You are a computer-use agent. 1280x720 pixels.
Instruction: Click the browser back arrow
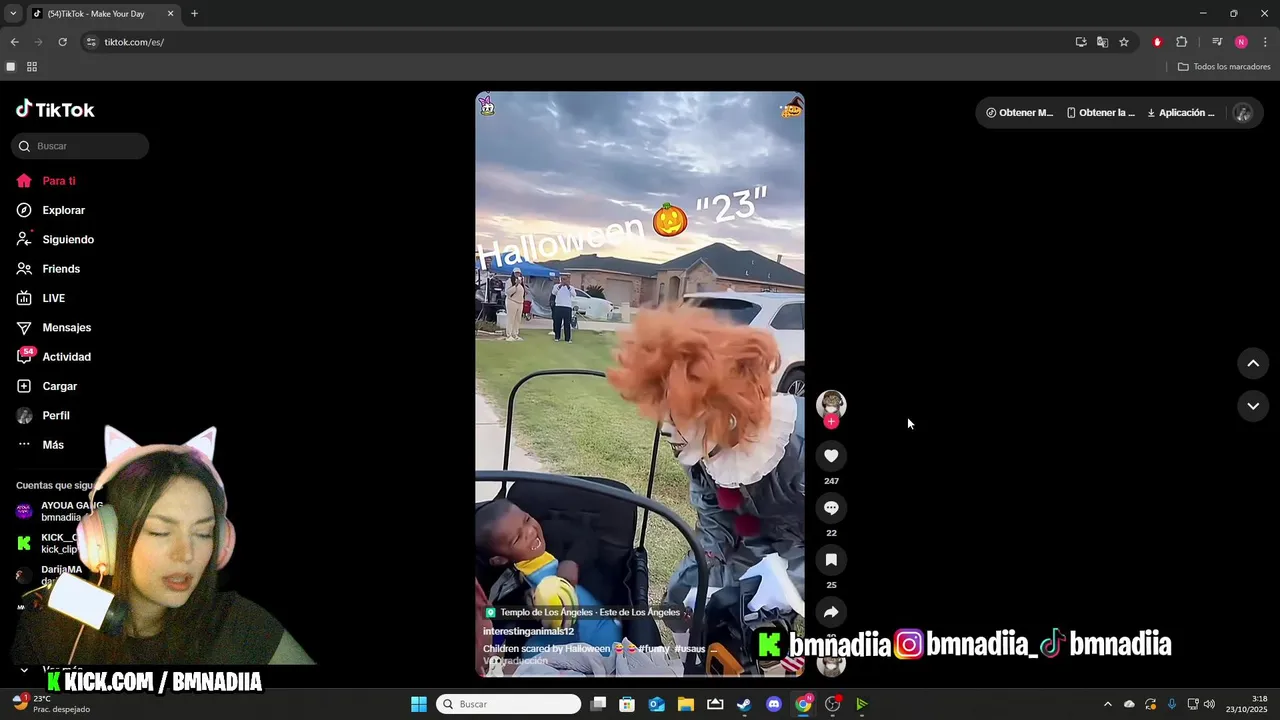14,42
